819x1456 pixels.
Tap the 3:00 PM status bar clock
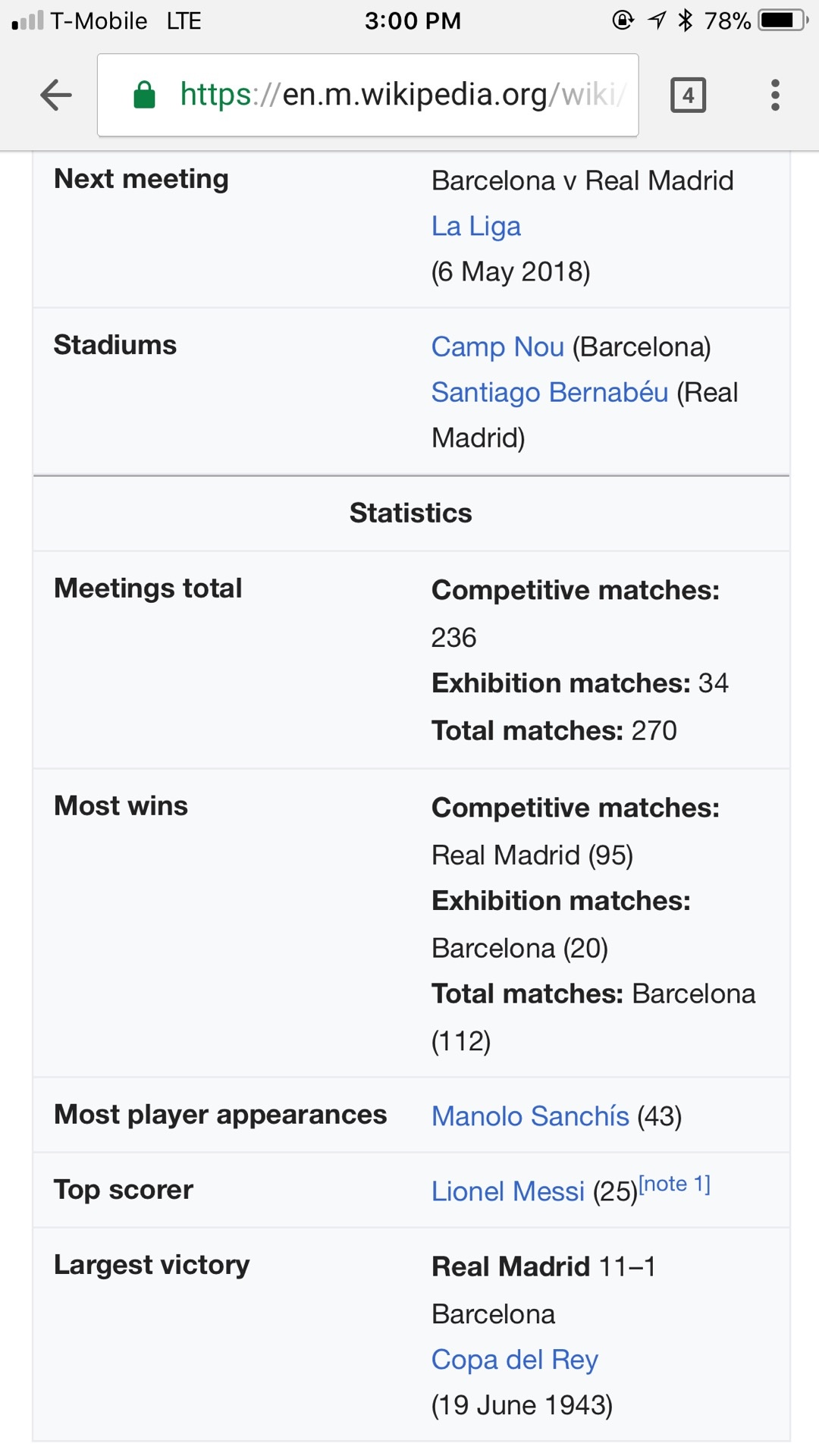click(x=413, y=20)
